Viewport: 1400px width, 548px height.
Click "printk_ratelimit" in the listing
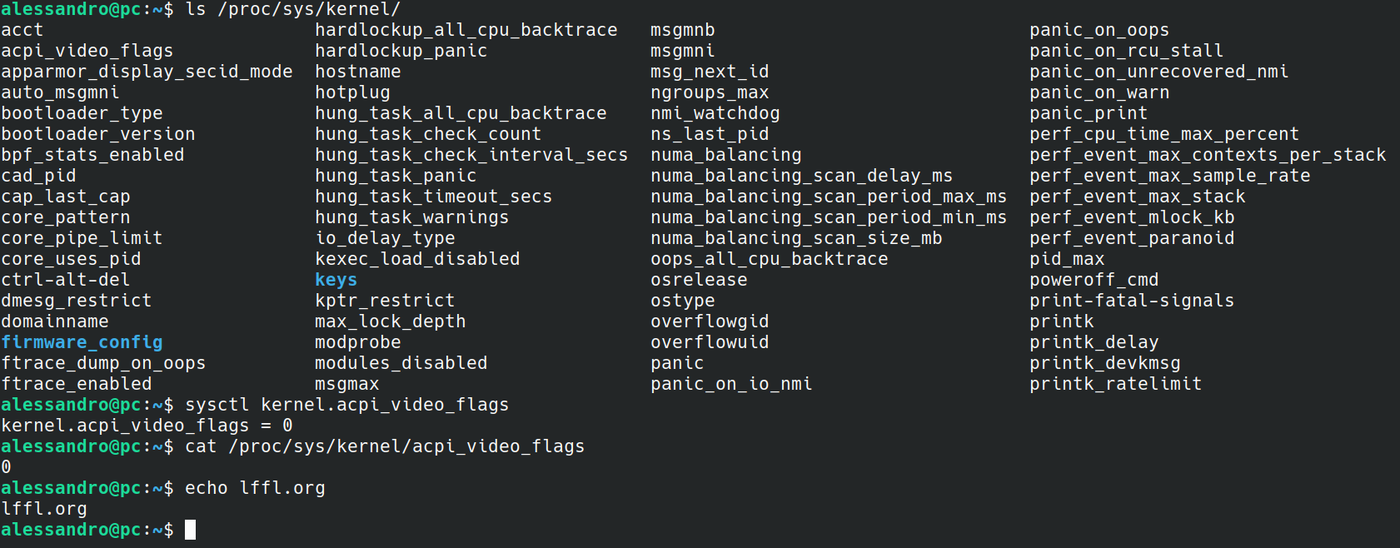pos(1115,384)
